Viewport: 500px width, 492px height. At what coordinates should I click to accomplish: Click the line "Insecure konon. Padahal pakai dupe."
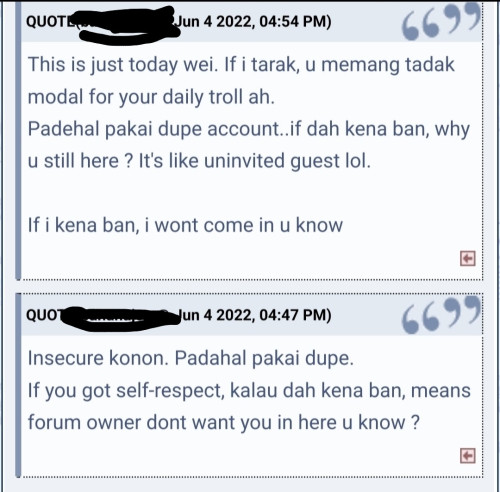point(191,359)
